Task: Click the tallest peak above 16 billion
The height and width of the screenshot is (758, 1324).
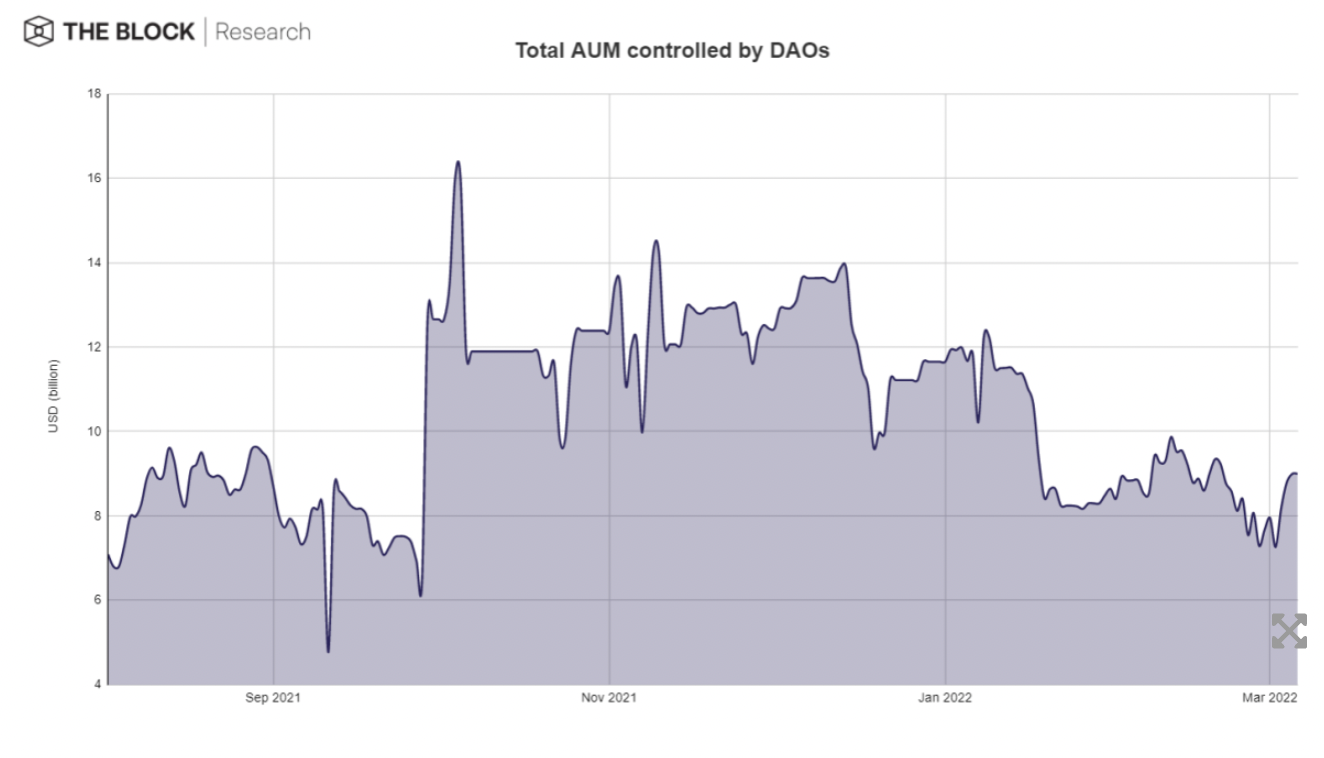Action: pyautogui.click(x=458, y=162)
